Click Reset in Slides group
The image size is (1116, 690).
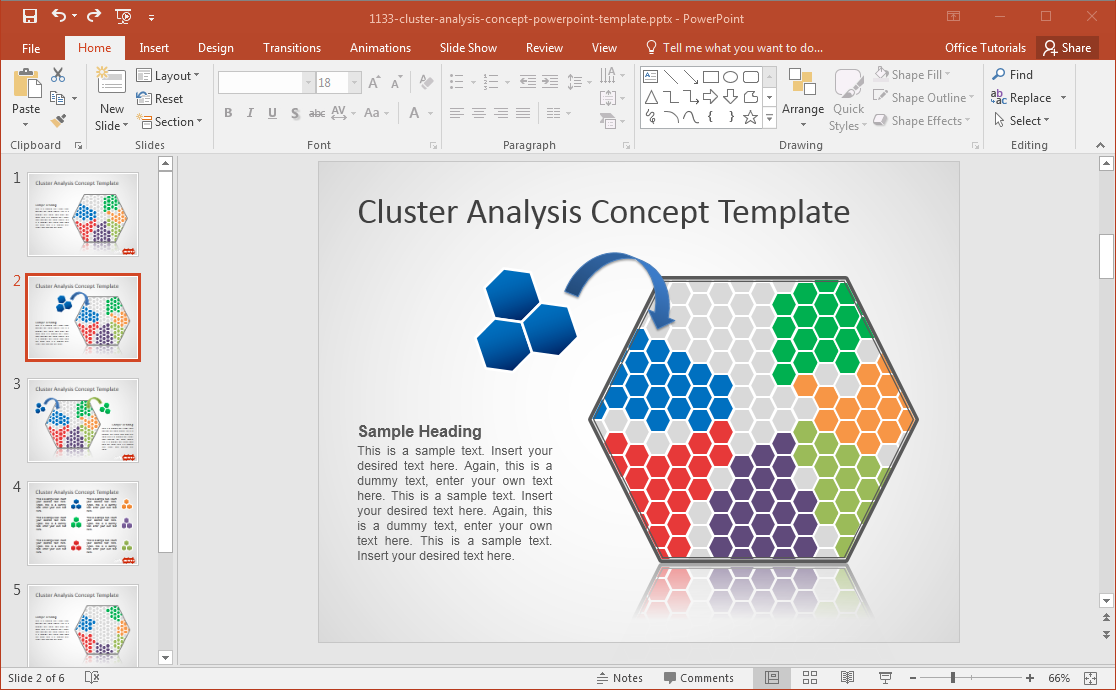(160, 99)
